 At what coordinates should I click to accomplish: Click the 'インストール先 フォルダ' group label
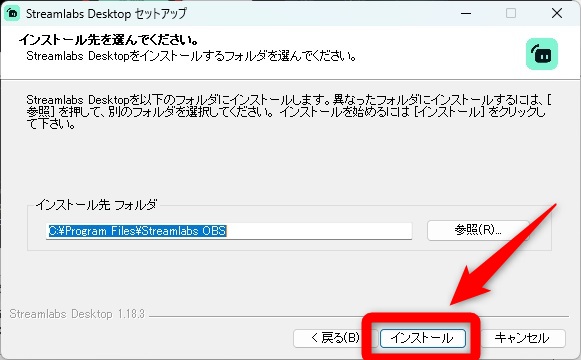tap(96, 204)
